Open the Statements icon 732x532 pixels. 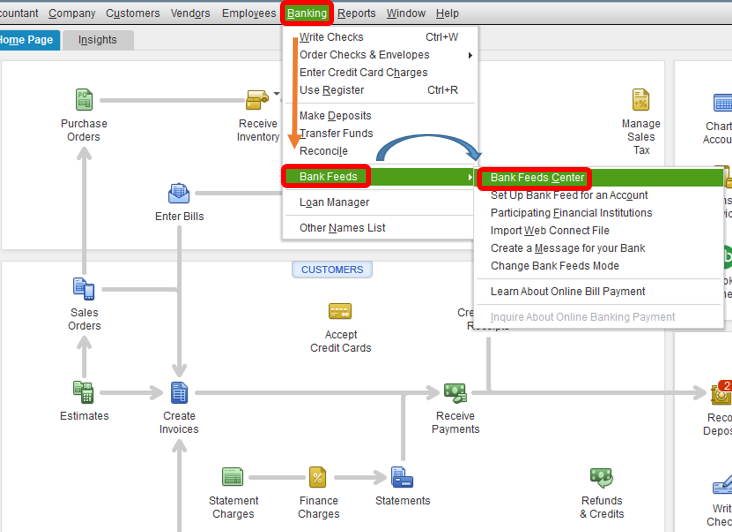pyautogui.click(x=402, y=477)
